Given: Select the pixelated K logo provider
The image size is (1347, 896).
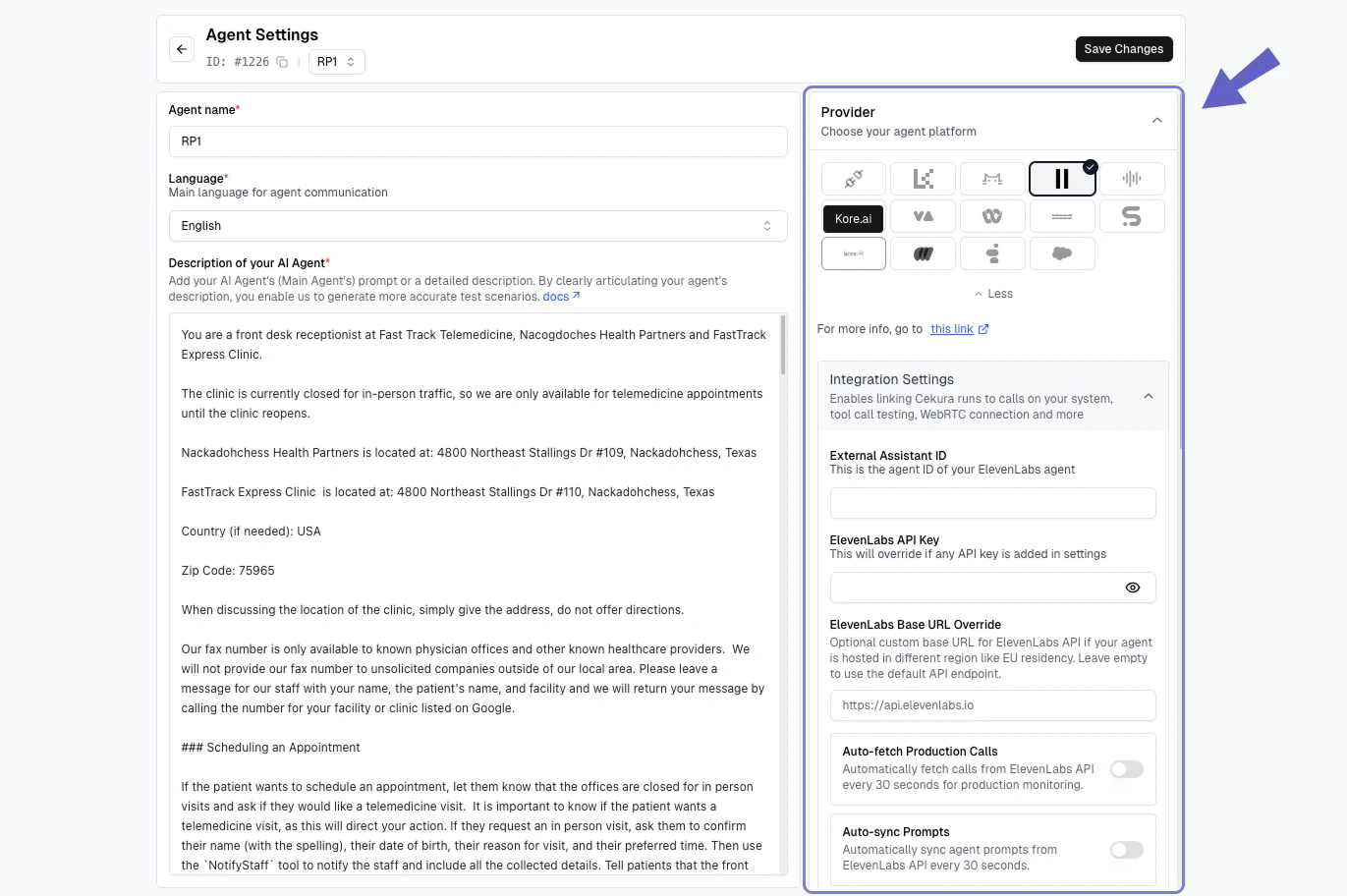Looking at the screenshot, I should [923, 179].
